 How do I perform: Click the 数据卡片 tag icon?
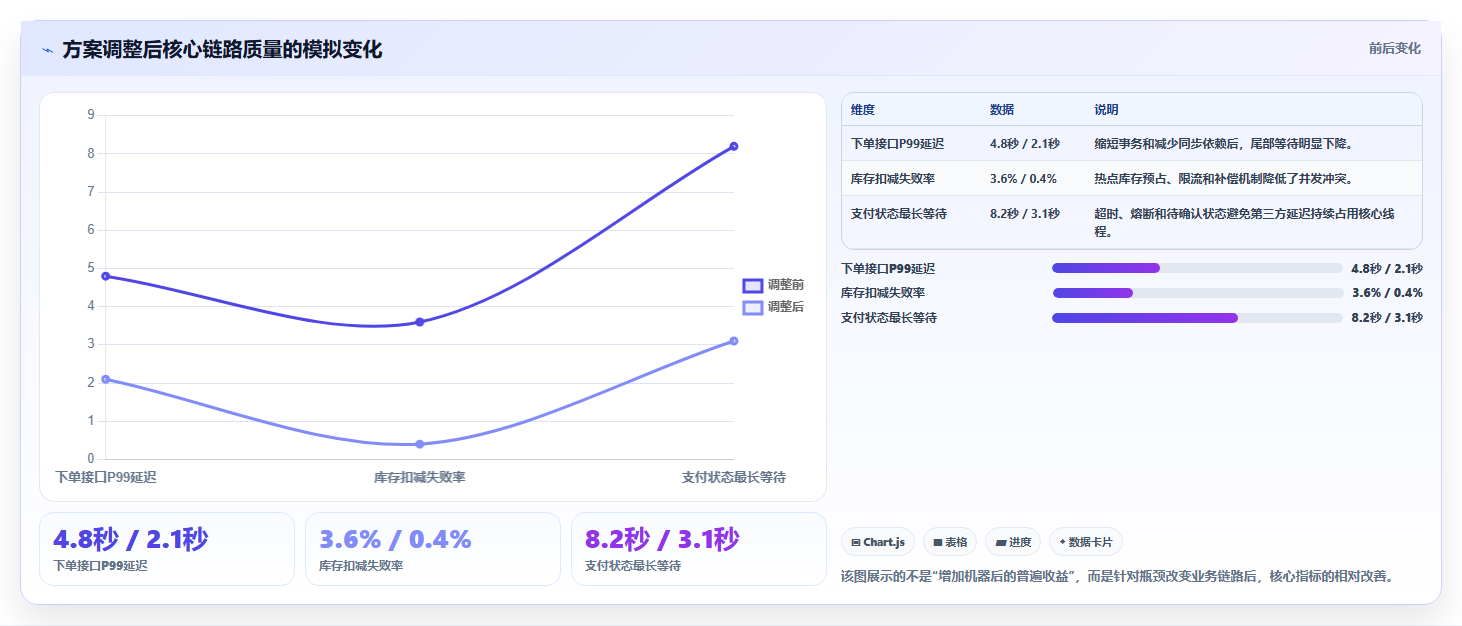tap(1063, 542)
